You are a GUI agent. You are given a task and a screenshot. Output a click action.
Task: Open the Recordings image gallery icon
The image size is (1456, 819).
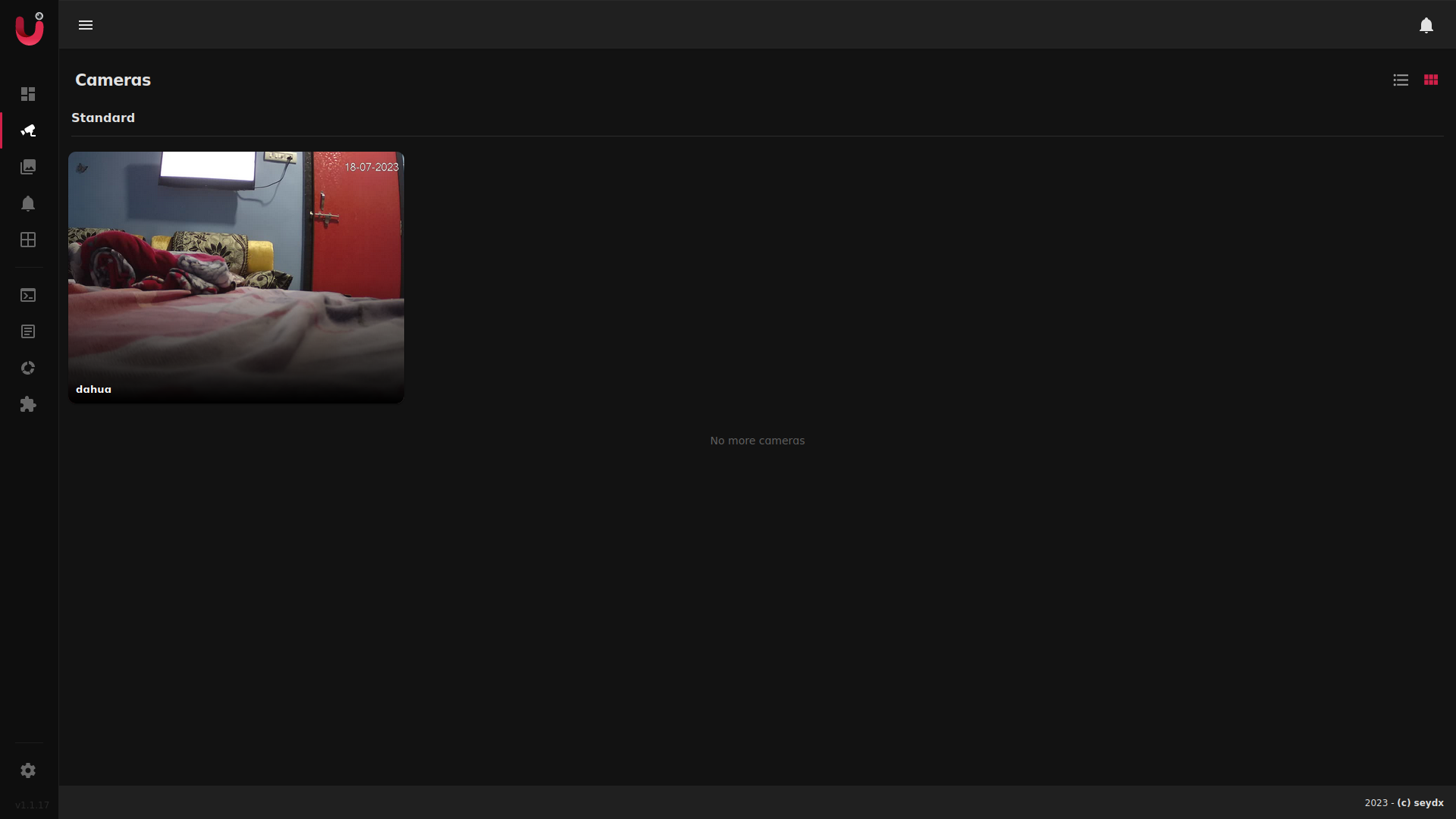point(28,167)
